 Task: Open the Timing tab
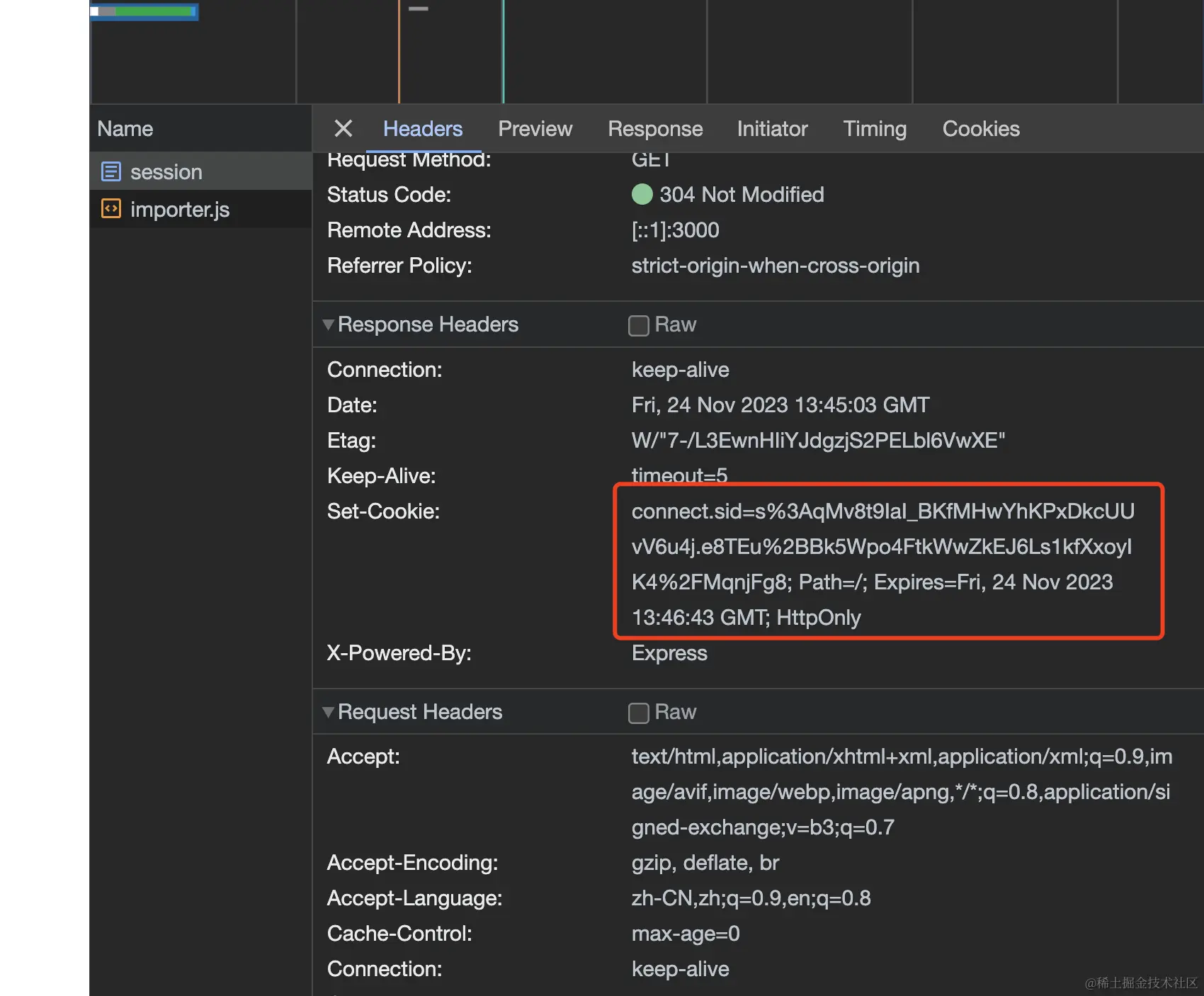tap(875, 128)
